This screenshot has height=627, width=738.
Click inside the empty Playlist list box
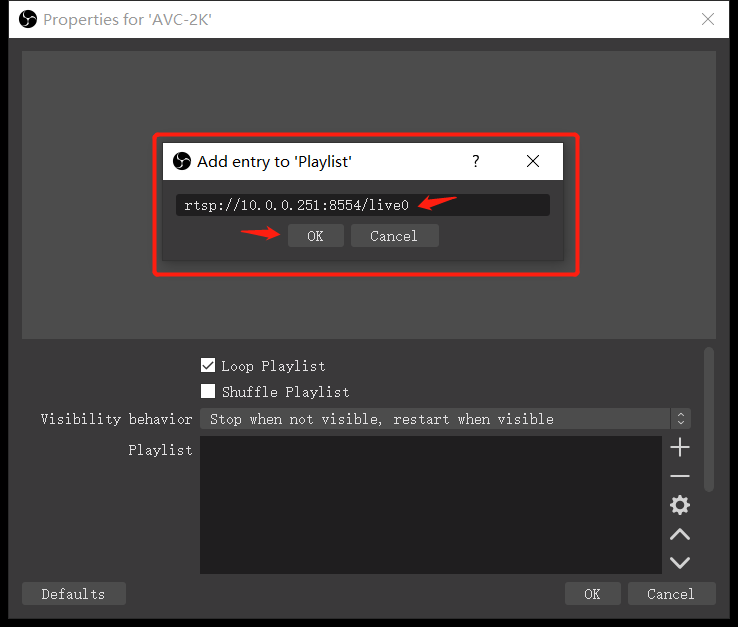431,505
